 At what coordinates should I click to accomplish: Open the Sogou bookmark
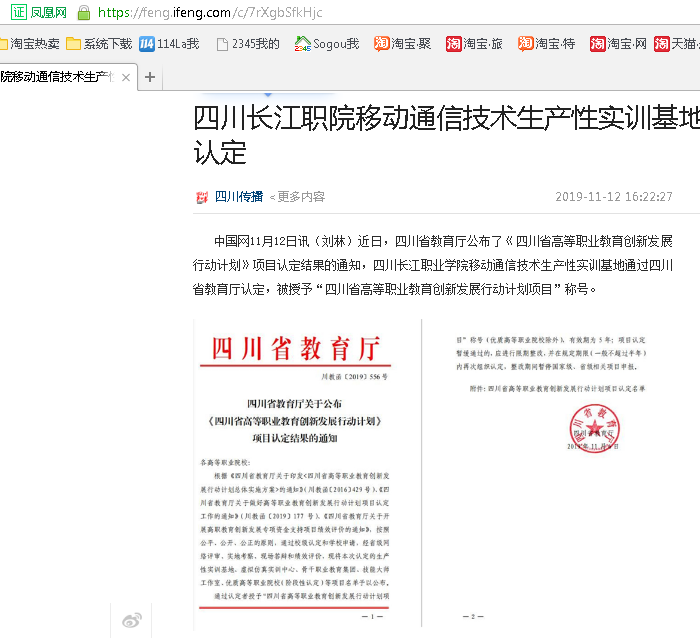(327, 44)
